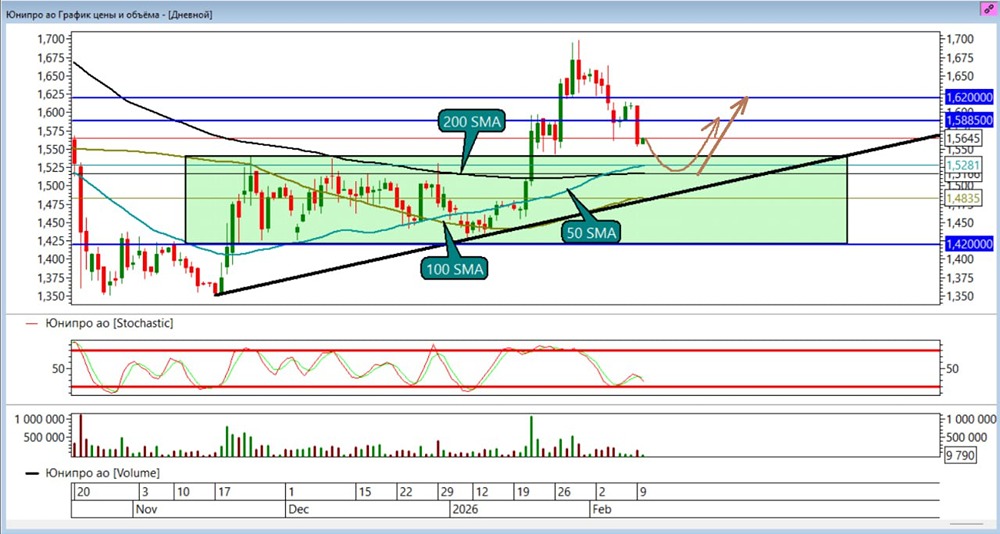The image size is (1000, 534).
Task: Click the 1,620000 blue price level tag
Action: coord(968,98)
